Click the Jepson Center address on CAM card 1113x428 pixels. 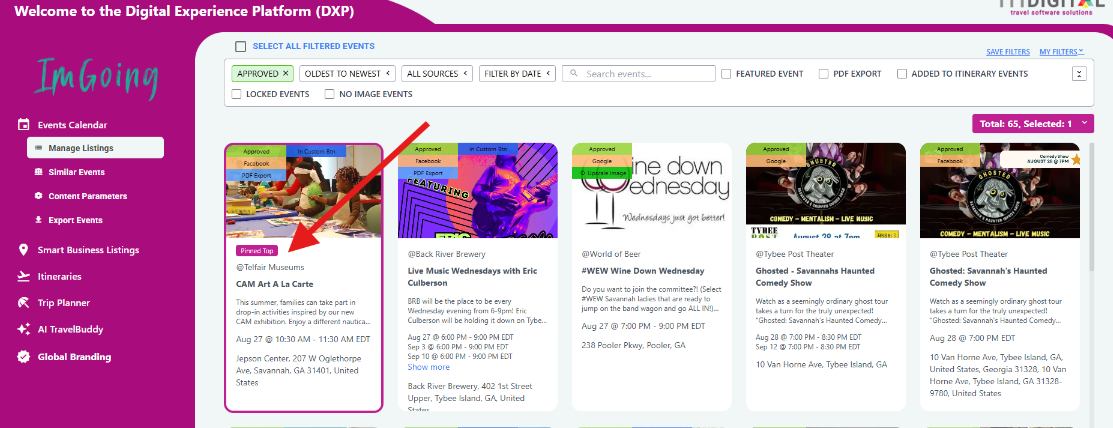pos(297,371)
